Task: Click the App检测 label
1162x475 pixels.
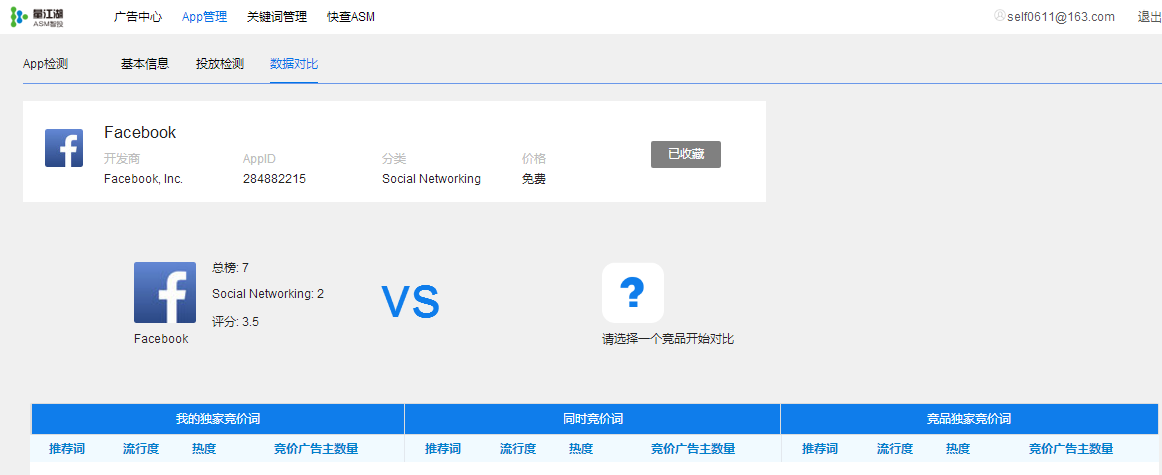Action: pyautogui.click(x=45, y=64)
